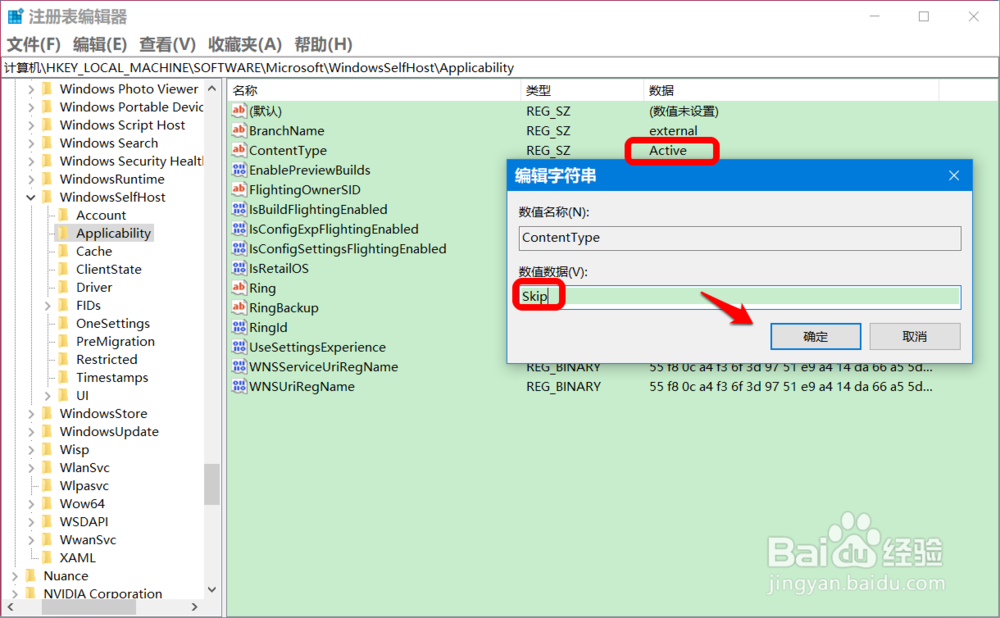Click the tree scroll down arrow
Screen dimensions: 1000x618
click(x=212, y=590)
